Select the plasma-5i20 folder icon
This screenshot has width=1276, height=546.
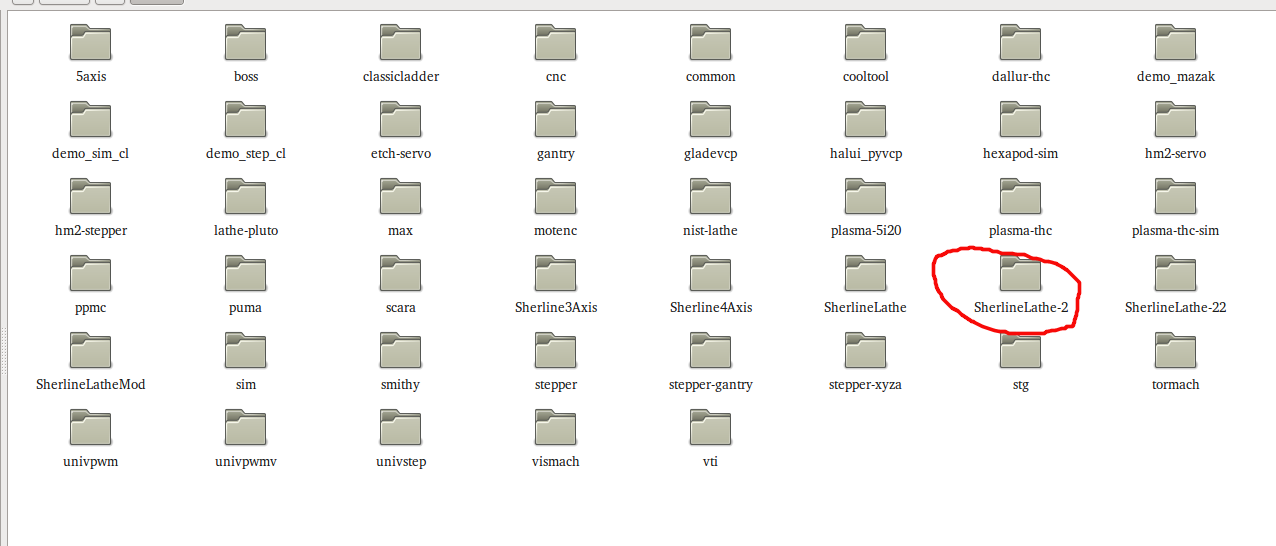(865, 196)
